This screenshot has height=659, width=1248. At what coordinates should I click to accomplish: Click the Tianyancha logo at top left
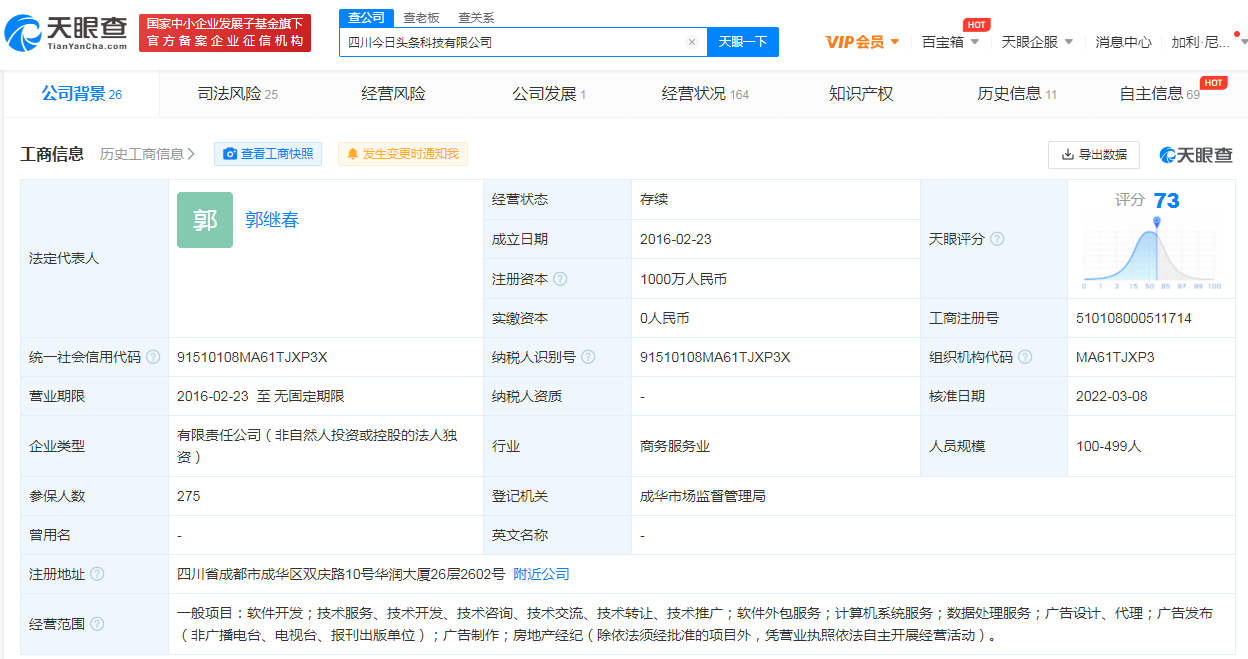pos(66,33)
